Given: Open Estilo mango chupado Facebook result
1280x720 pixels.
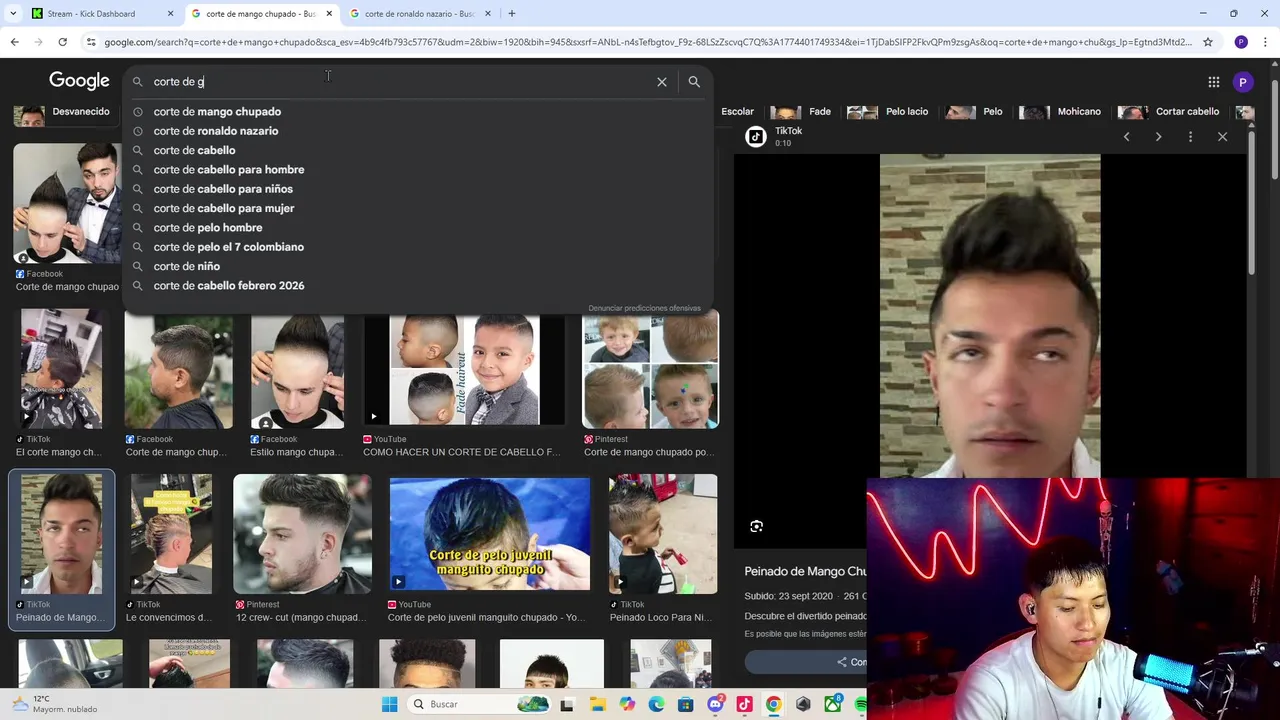Looking at the screenshot, I should (297, 369).
